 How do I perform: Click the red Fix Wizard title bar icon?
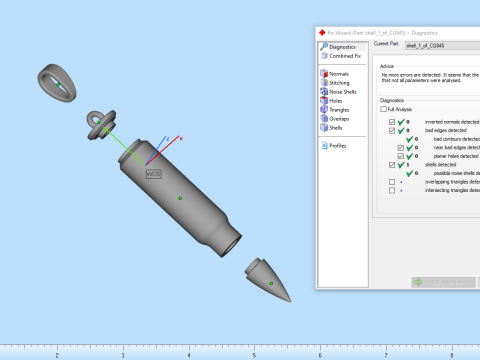click(x=322, y=33)
